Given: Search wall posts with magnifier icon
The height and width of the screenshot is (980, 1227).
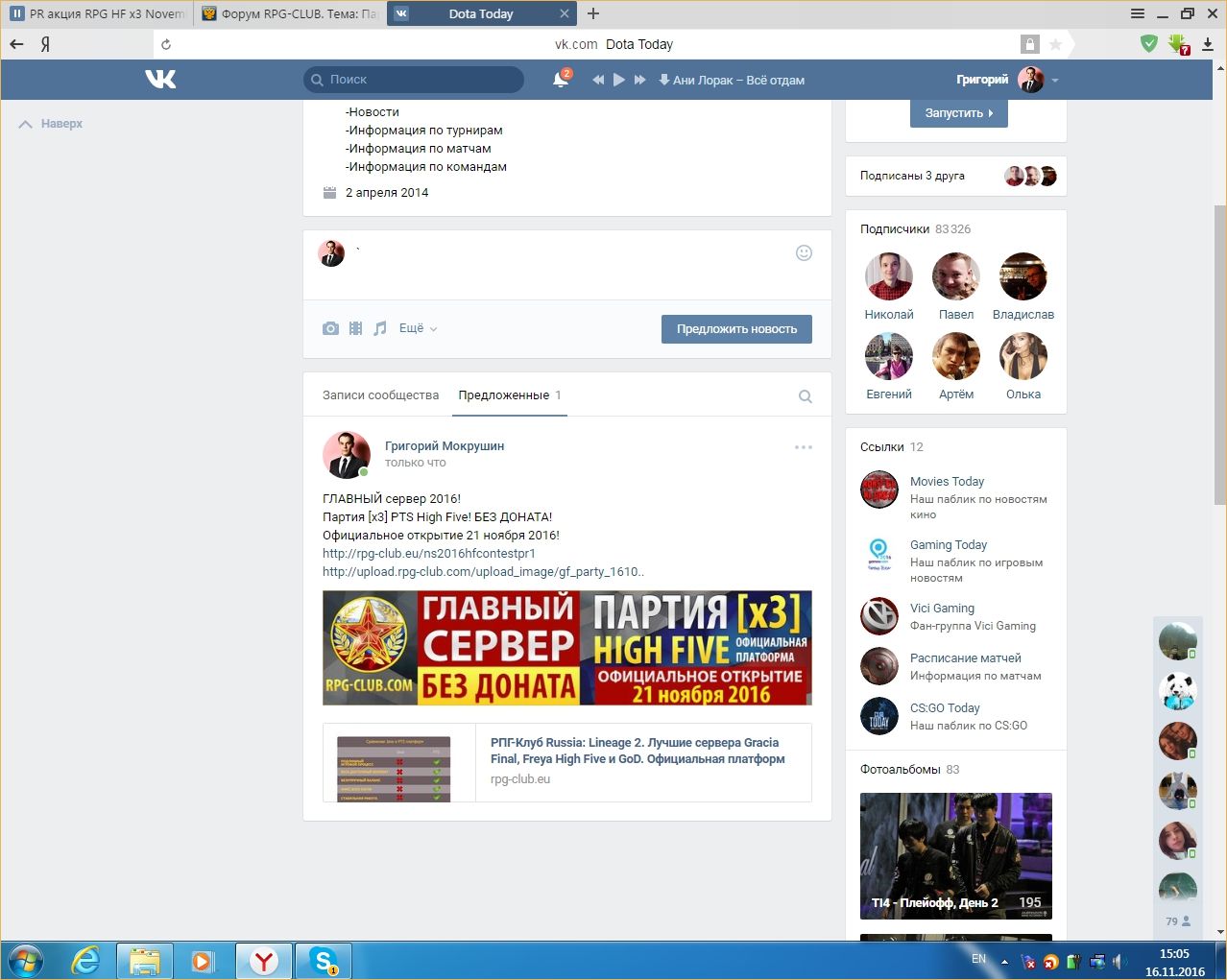Looking at the screenshot, I should (x=806, y=396).
